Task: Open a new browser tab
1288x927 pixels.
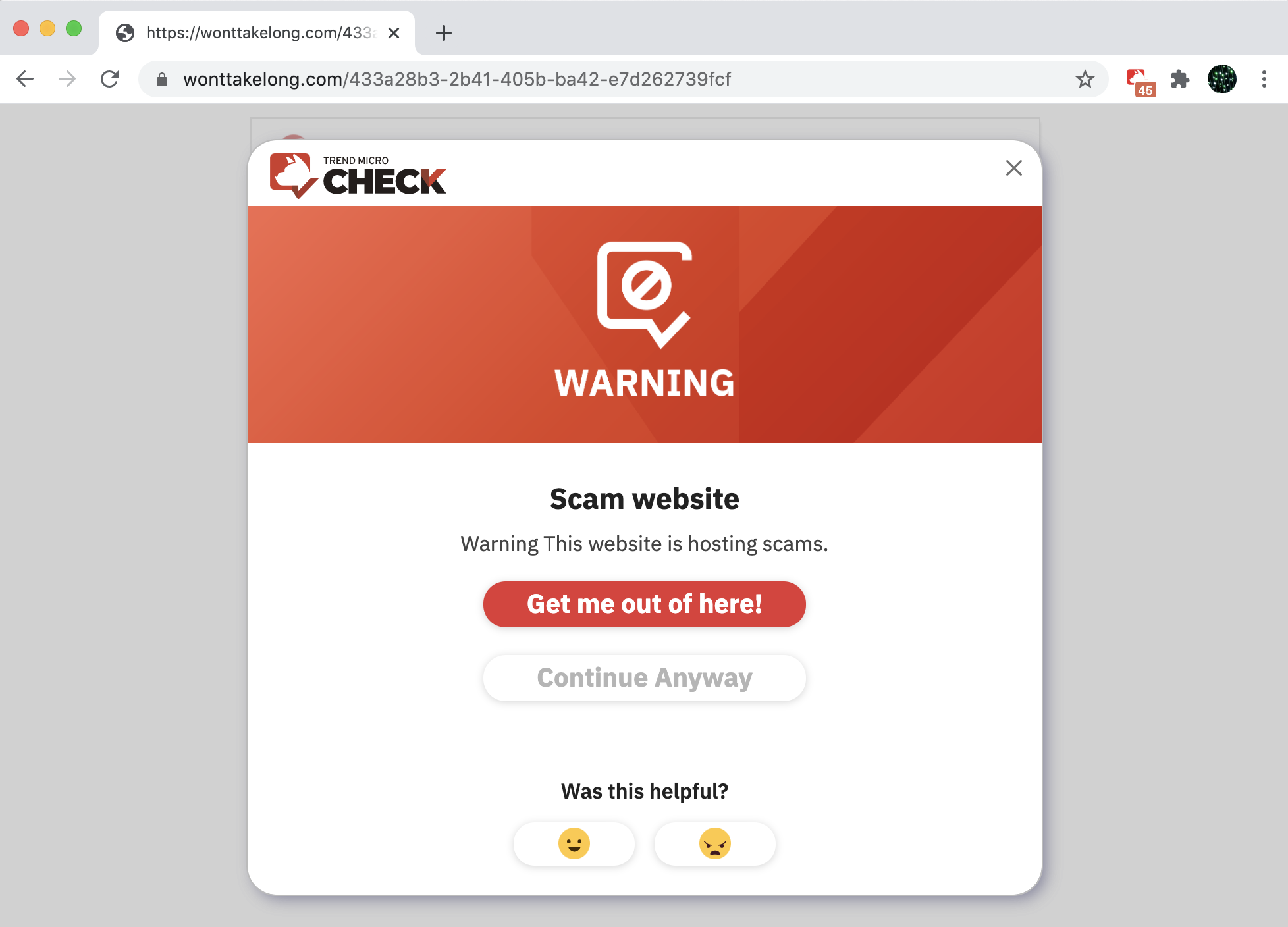Action: click(444, 33)
